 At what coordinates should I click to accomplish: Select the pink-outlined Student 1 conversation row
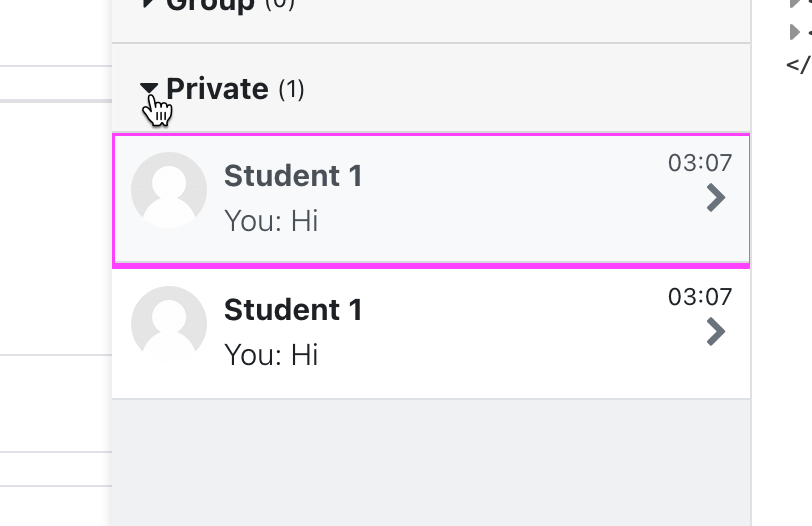[x=431, y=201]
